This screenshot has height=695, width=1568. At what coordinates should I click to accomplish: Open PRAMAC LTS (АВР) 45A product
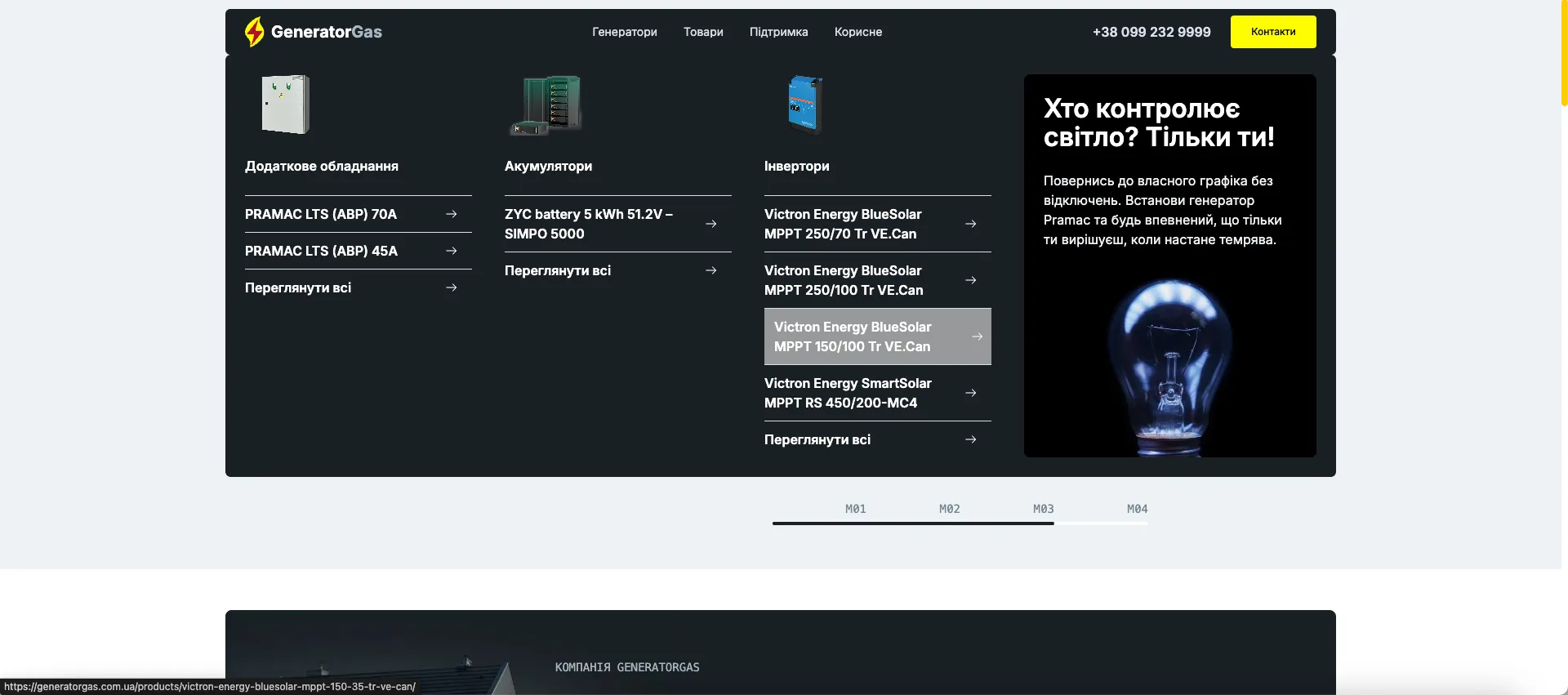321,251
